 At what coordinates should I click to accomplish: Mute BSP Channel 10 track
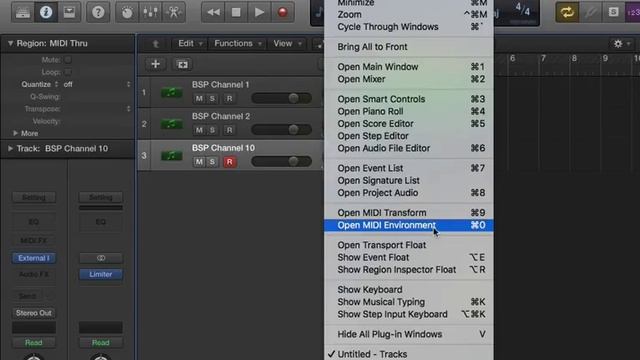coord(199,162)
